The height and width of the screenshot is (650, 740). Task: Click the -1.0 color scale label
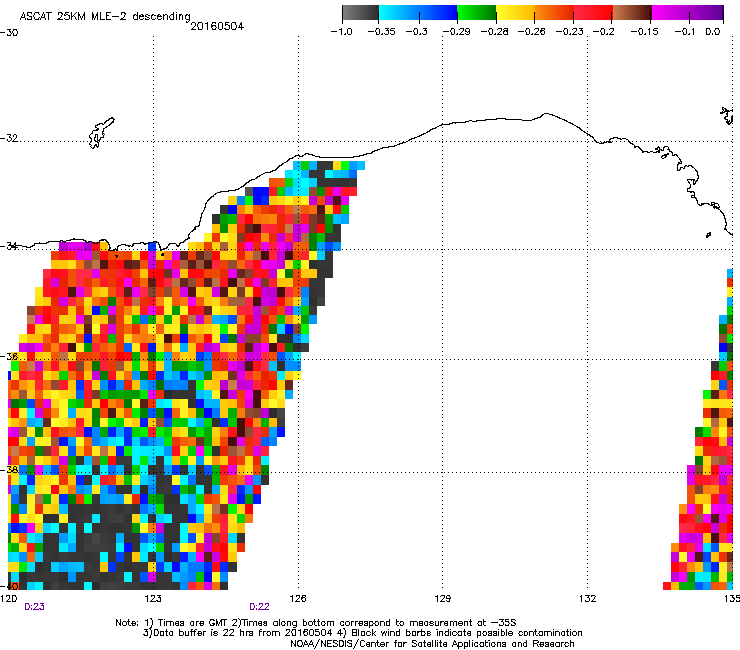pyautogui.click(x=342, y=32)
